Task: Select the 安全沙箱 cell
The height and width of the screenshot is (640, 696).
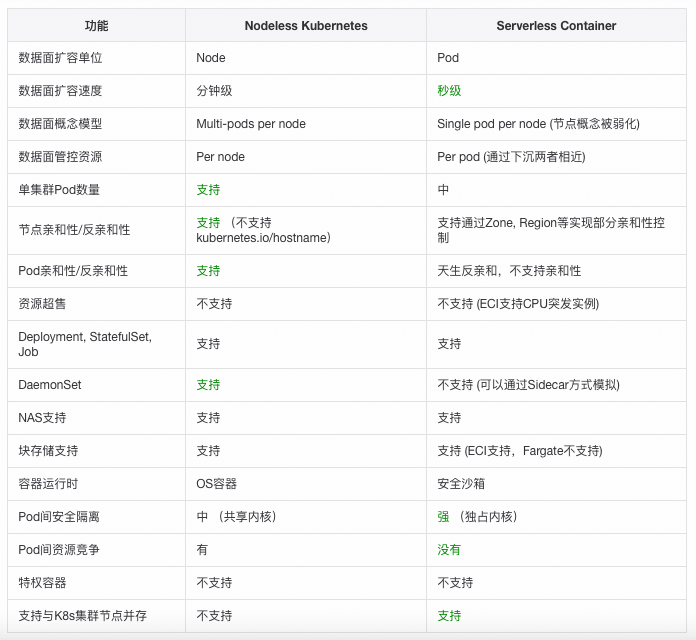Action: 461,484
